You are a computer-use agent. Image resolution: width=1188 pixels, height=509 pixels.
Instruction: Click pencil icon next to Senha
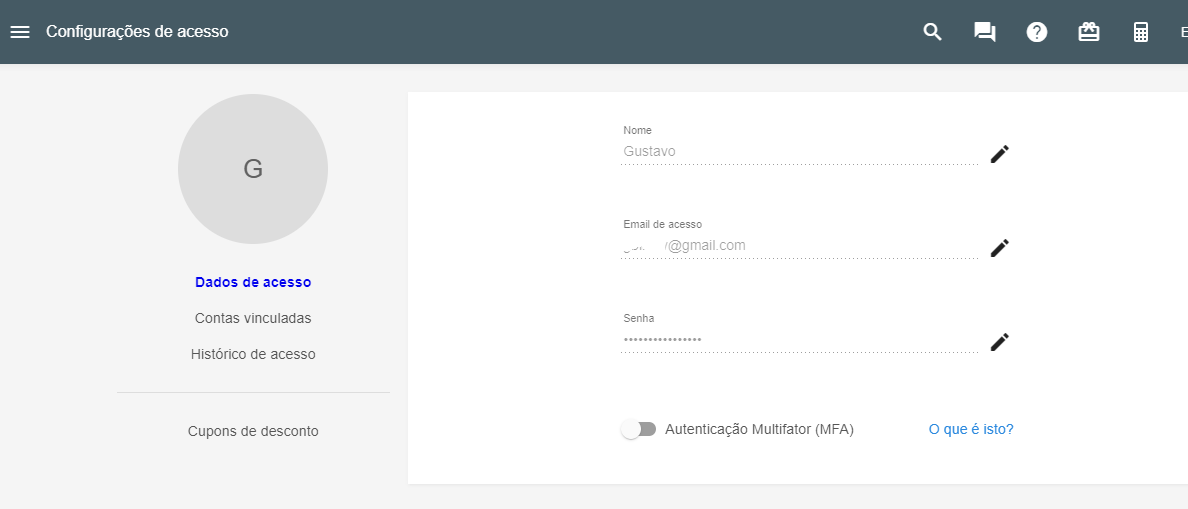pyautogui.click(x=1000, y=342)
